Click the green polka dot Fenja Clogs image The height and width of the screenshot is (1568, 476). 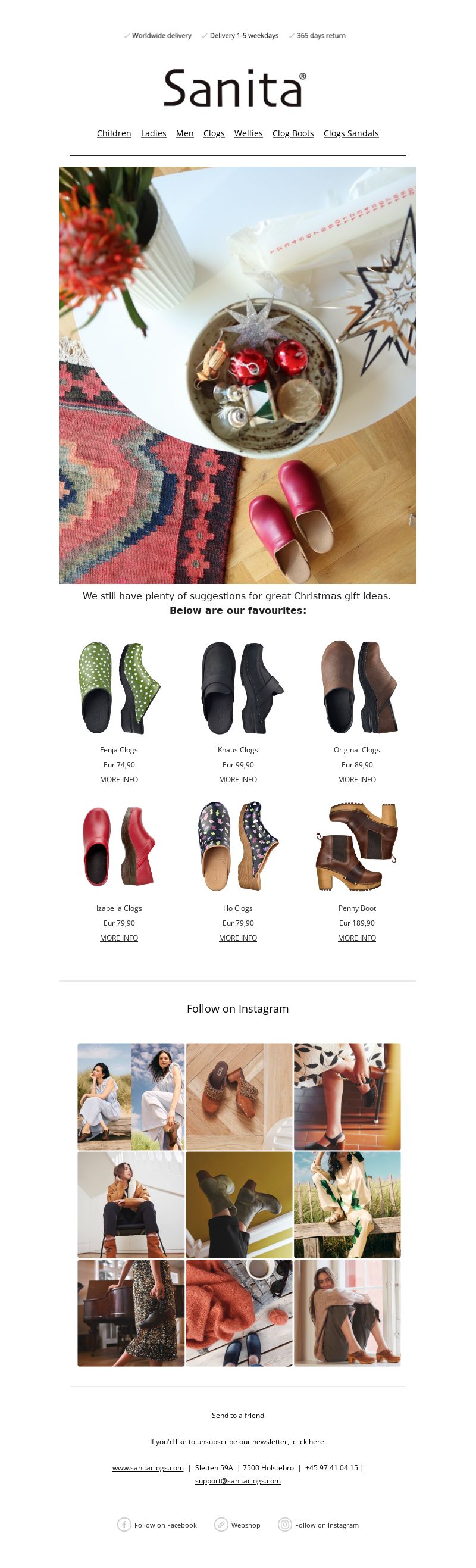click(120, 687)
